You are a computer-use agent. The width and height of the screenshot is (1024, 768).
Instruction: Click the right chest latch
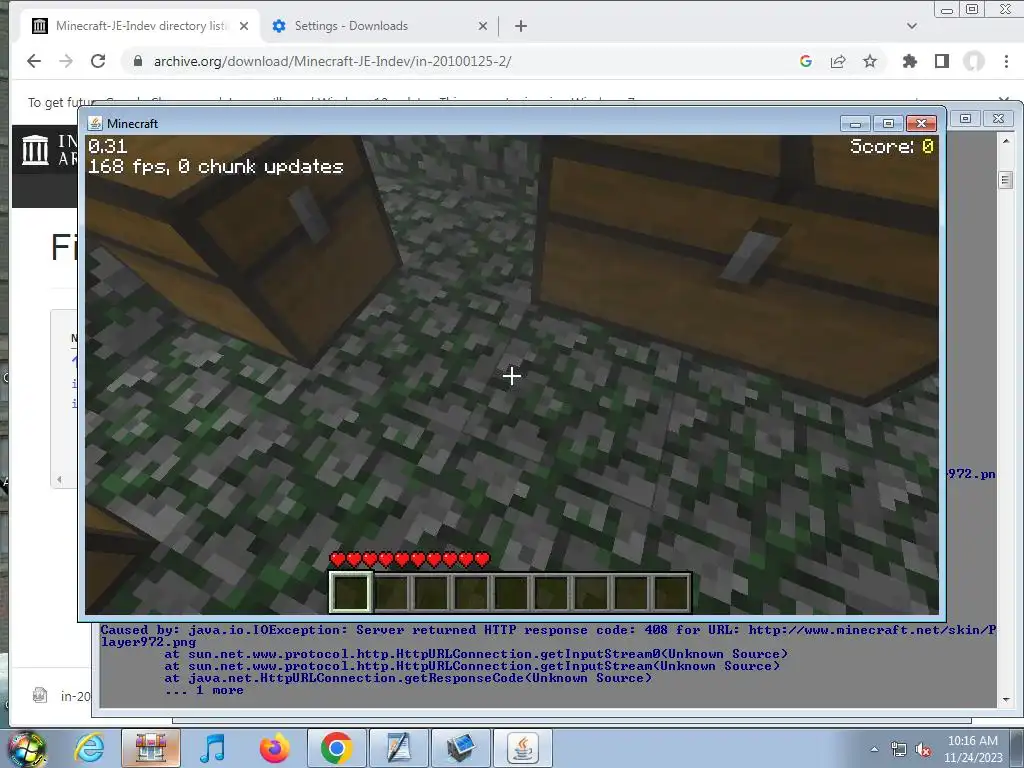[x=754, y=253]
